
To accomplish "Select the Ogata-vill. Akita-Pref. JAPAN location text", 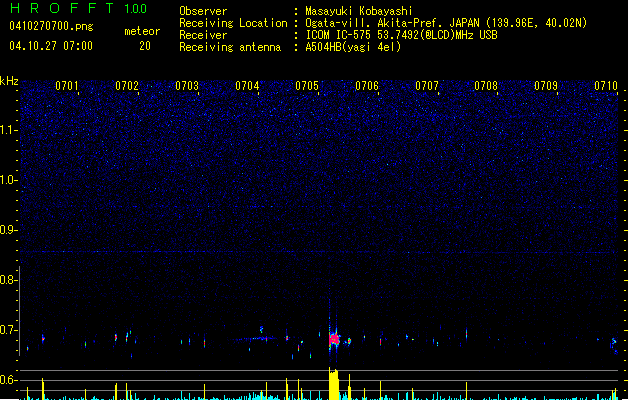I will [446, 23].
